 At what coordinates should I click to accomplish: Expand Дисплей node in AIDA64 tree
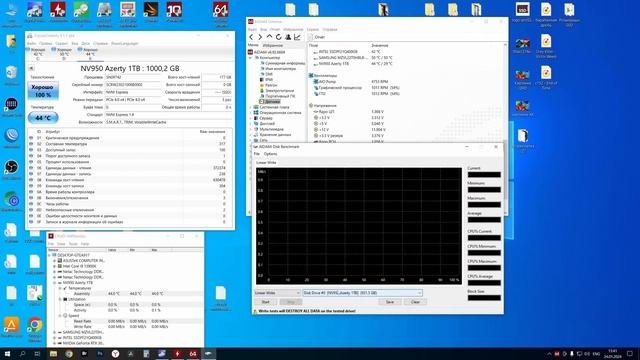(x=251, y=124)
